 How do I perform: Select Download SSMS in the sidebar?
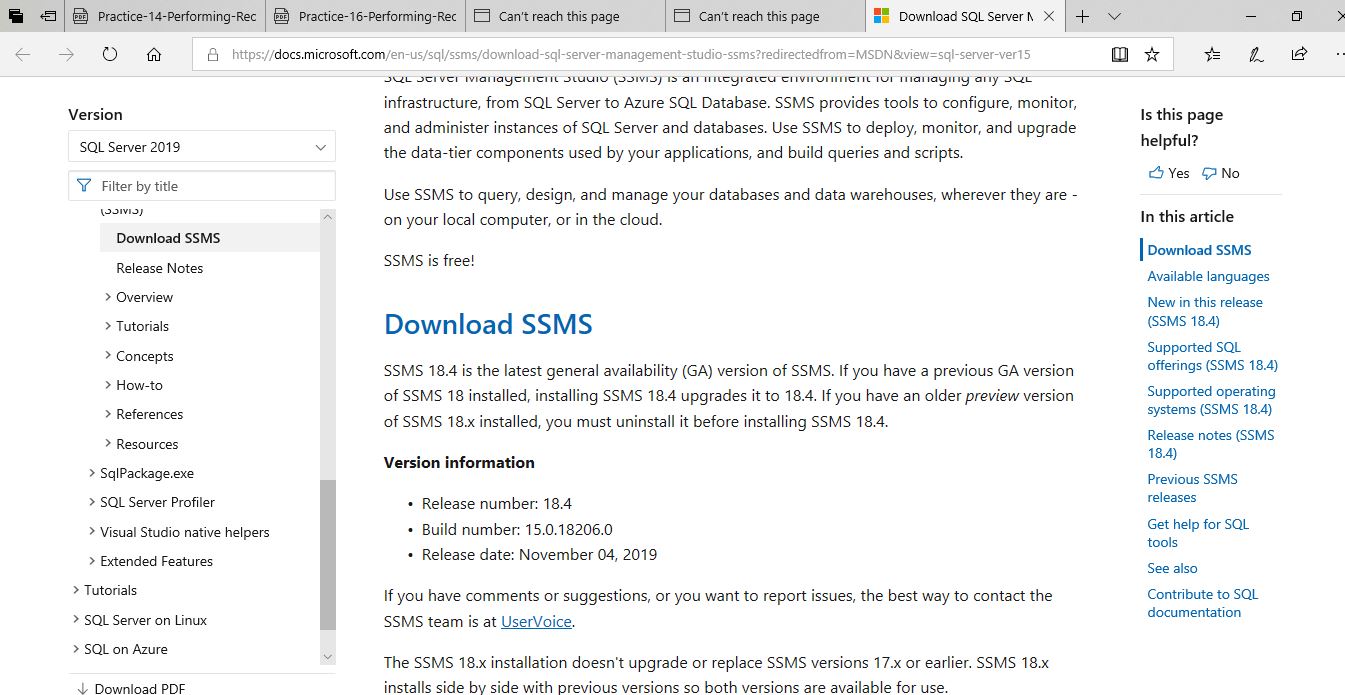click(168, 238)
